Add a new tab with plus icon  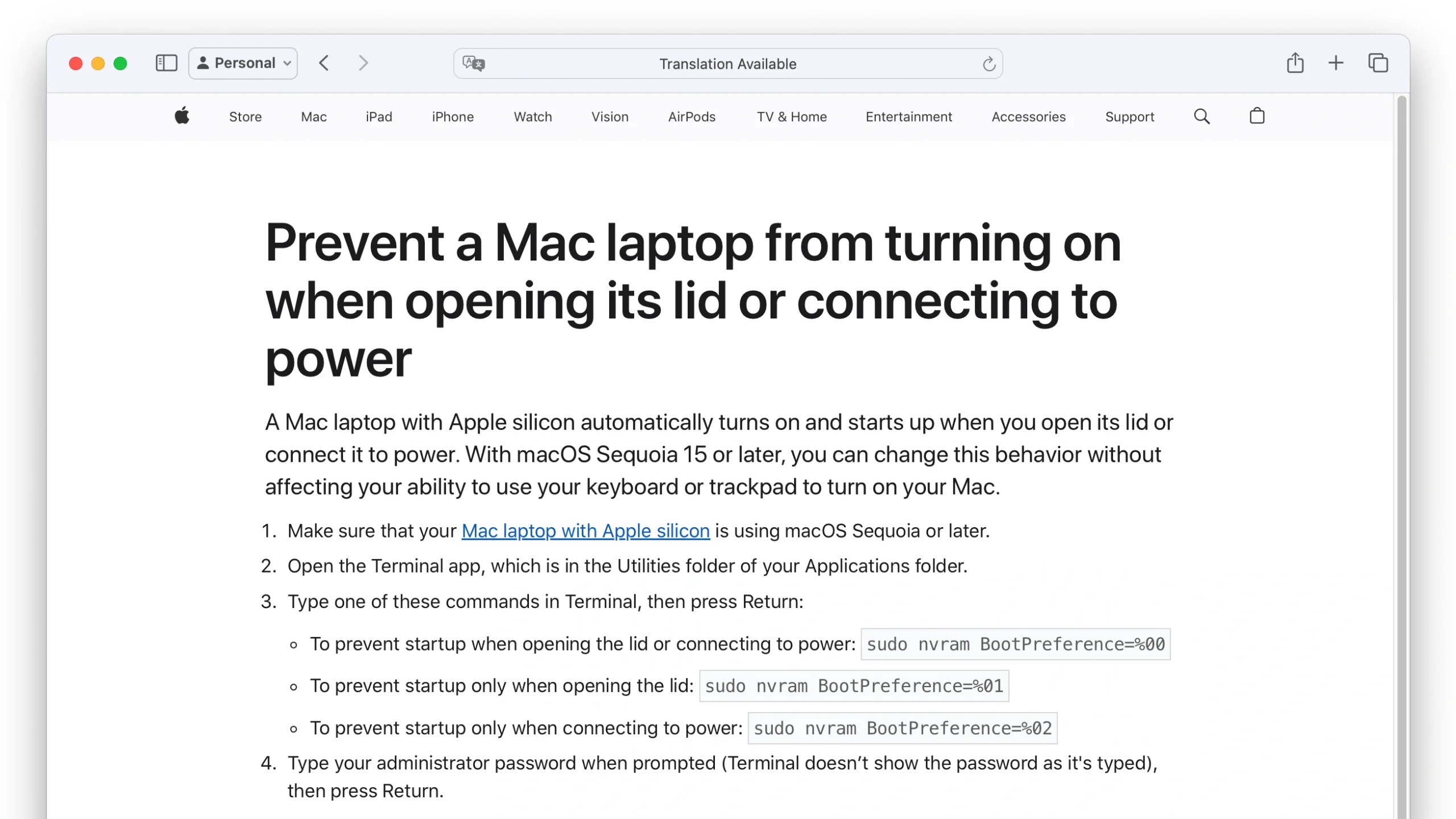(1336, 63)
